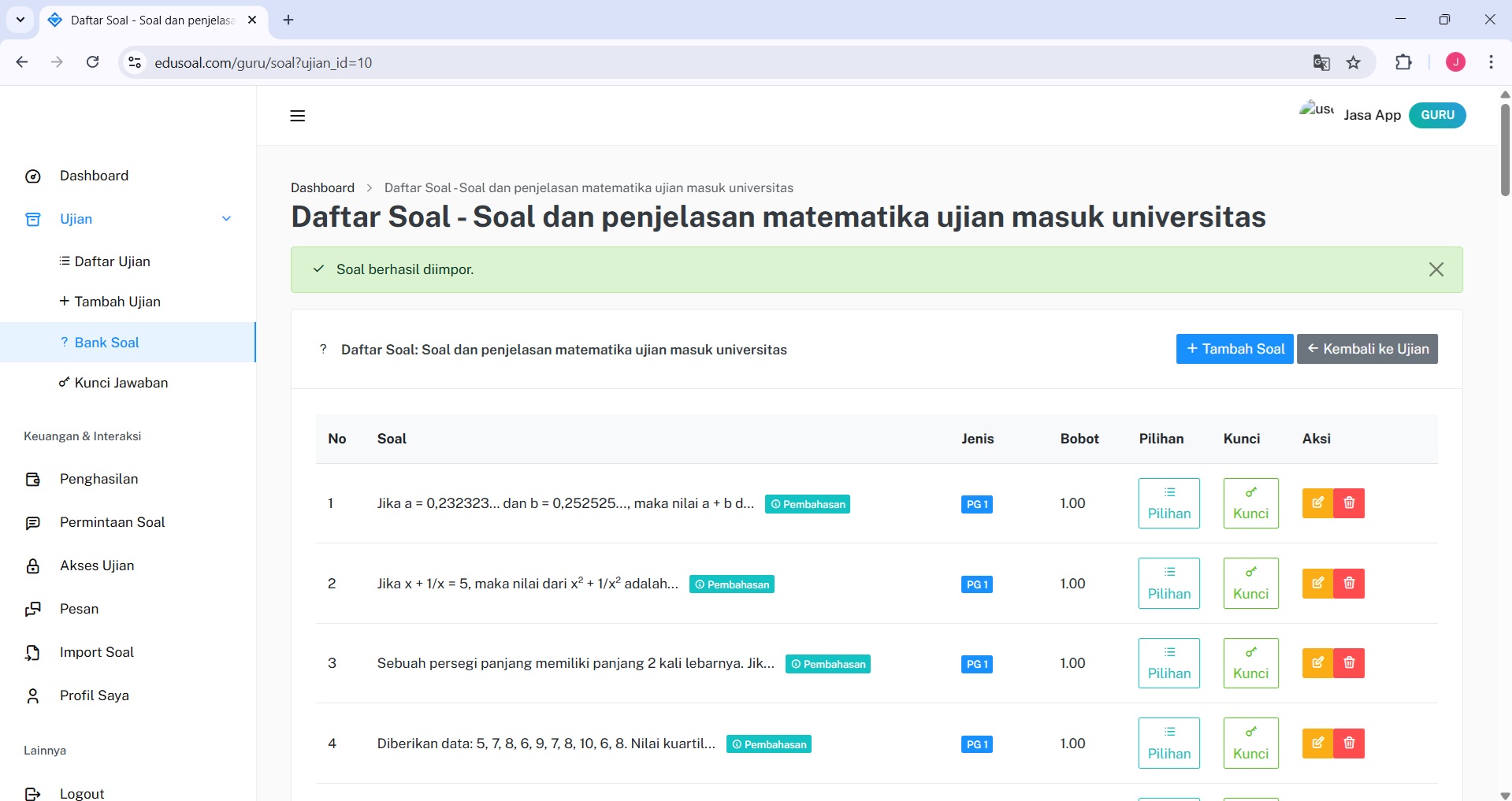Dismiss the Soal berhasil diimpor alert

click(x=1436, y=269)
